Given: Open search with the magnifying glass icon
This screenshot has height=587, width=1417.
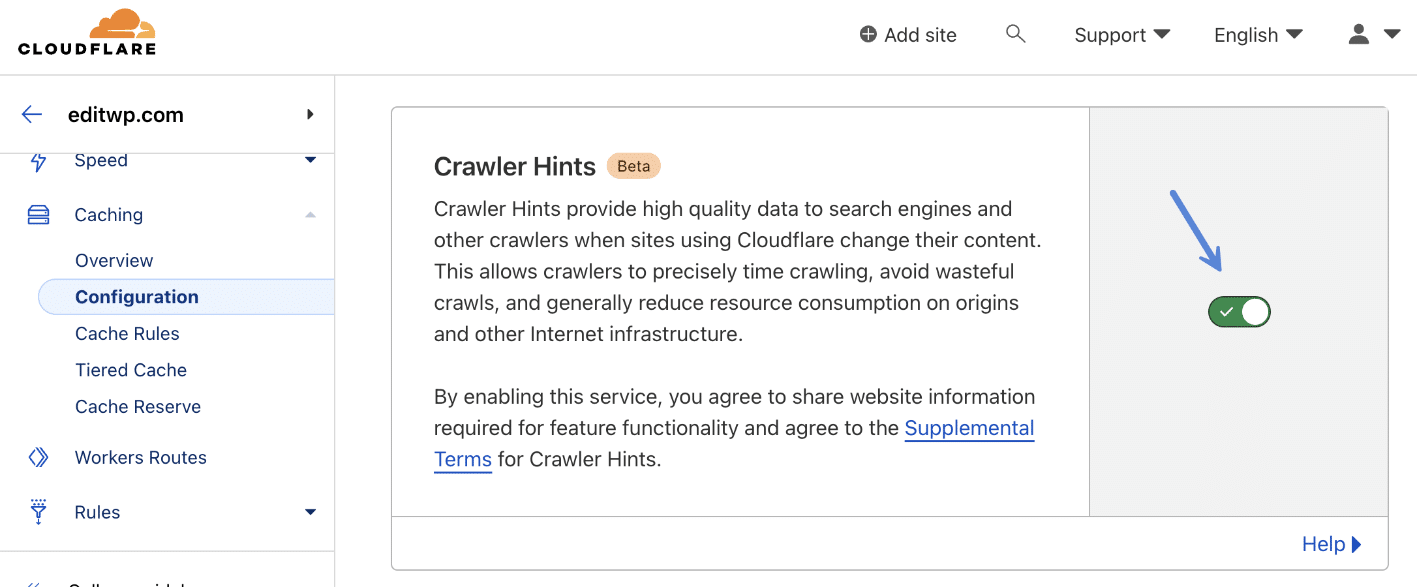Looking at the screenshot, I should (x=1015, y=34).
